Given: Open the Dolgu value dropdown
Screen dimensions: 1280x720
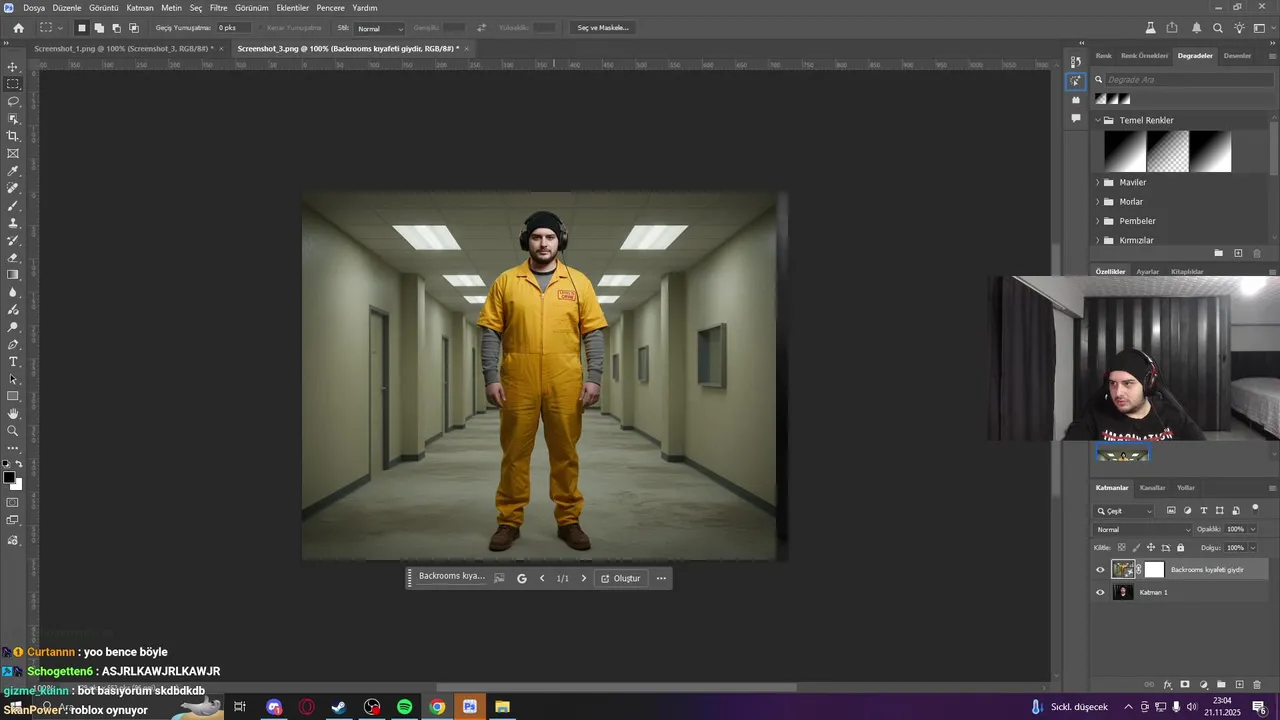Looking at the screenshot, I should [1253, 548].
